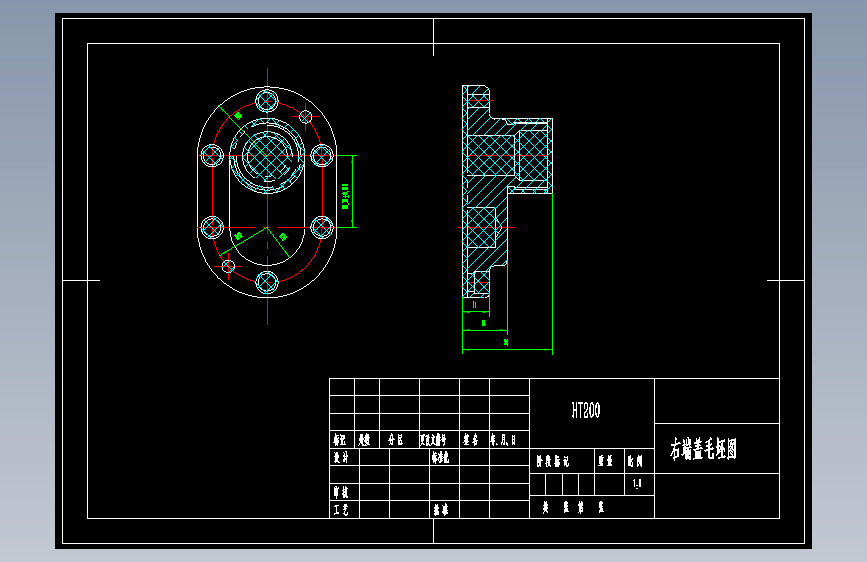The height and width of the screenshot is (562, 867).
Task: Click the 工艺 row label
Action: click(x=341, y=509)
